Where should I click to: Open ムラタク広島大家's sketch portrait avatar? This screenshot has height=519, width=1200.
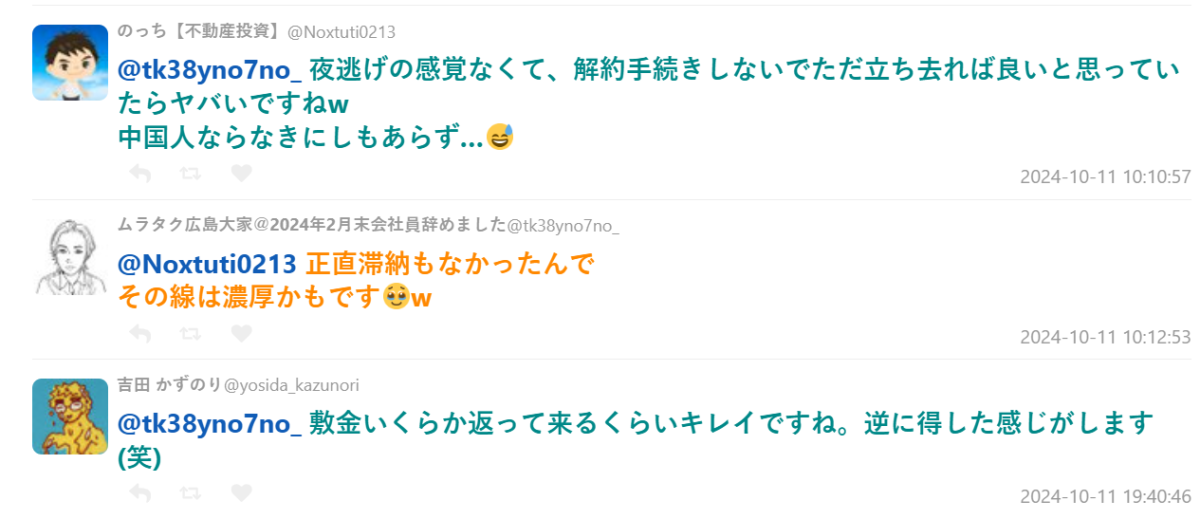(70, 256)
